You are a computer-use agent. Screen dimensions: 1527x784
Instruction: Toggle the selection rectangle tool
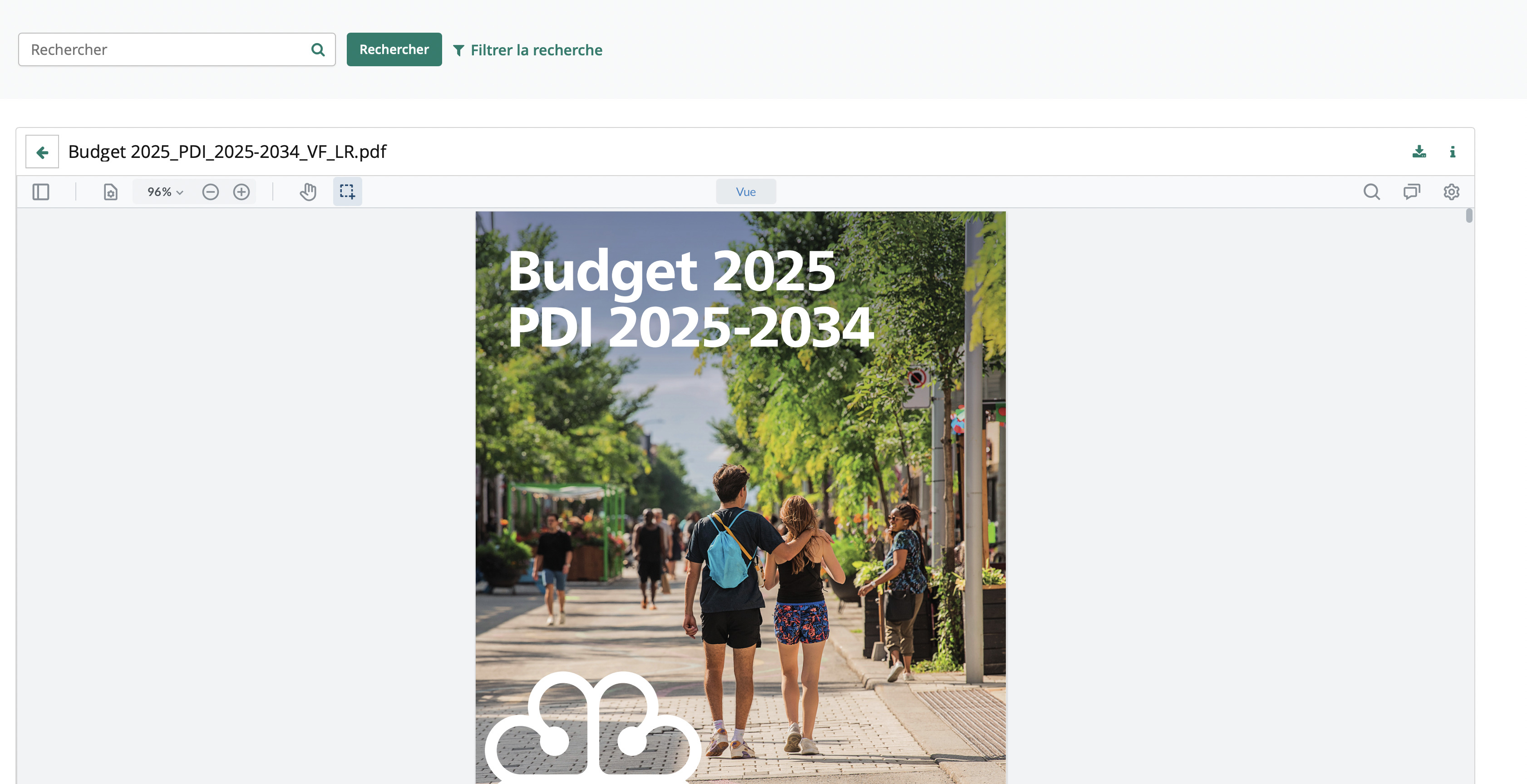coord(347,192)
